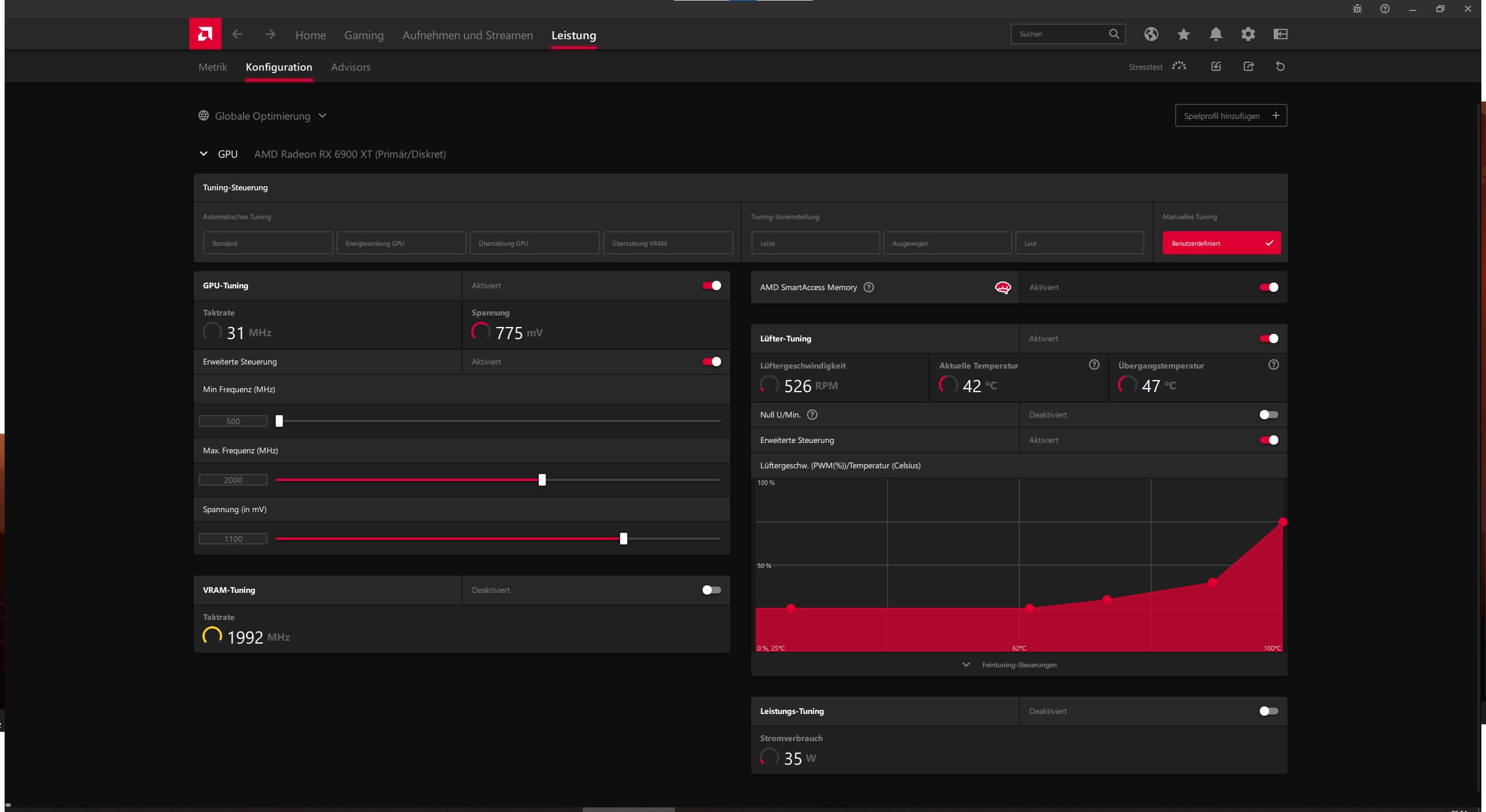Click the bug report icon
Image resolution: width=1486 pixels, height=812 pixels.
[1357, 9]
